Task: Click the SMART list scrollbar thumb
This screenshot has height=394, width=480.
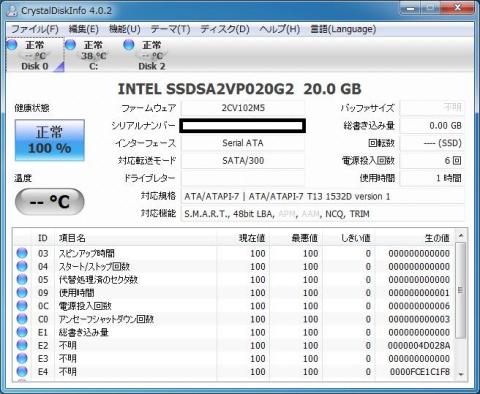Action: (x=461, y=290)
